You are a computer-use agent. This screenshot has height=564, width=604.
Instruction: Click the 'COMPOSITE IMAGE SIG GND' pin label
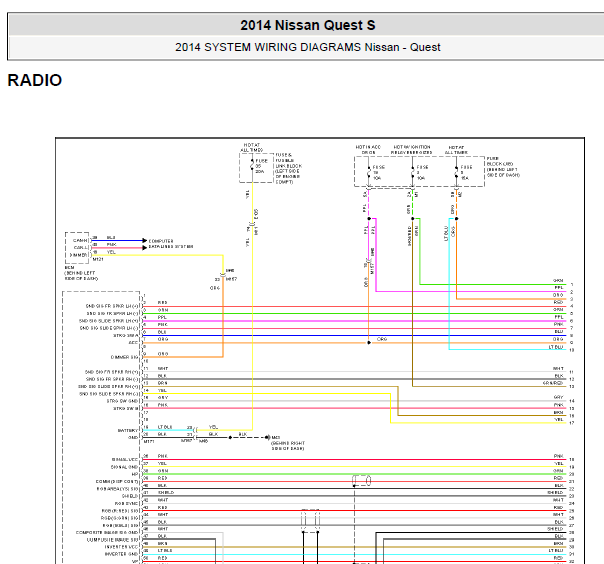(107, 532)
